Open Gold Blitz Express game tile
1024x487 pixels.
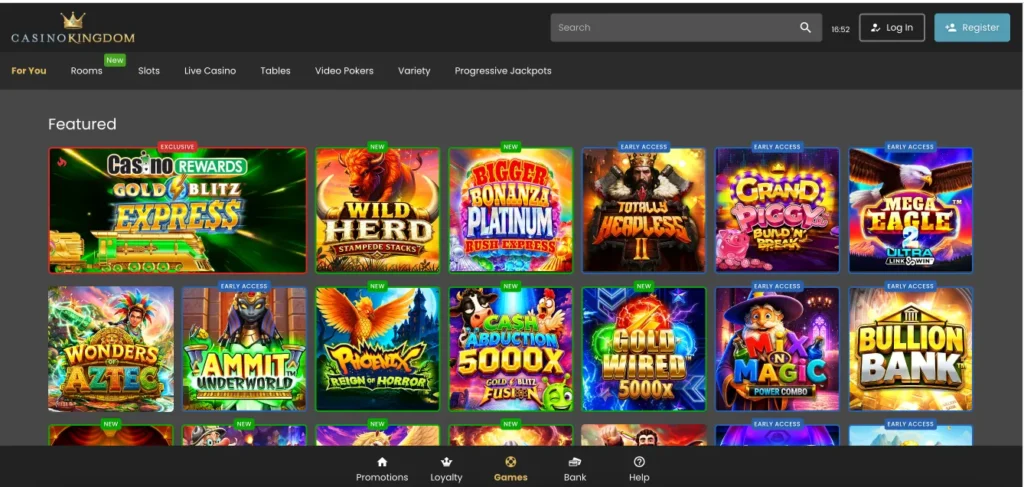pyautogui.click(x=177, y=210)
